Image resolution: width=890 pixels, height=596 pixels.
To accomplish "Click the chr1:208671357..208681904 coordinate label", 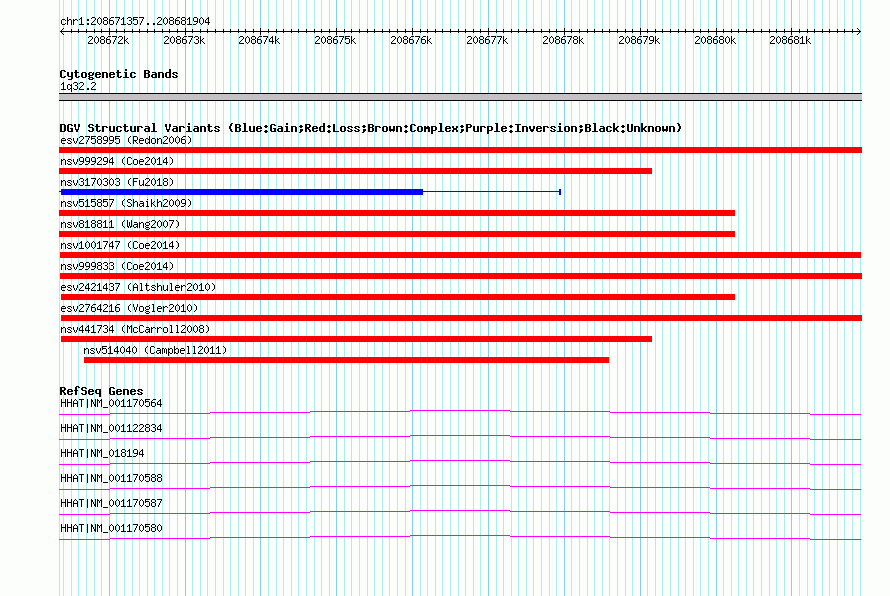I will click(x=135, y=21).
